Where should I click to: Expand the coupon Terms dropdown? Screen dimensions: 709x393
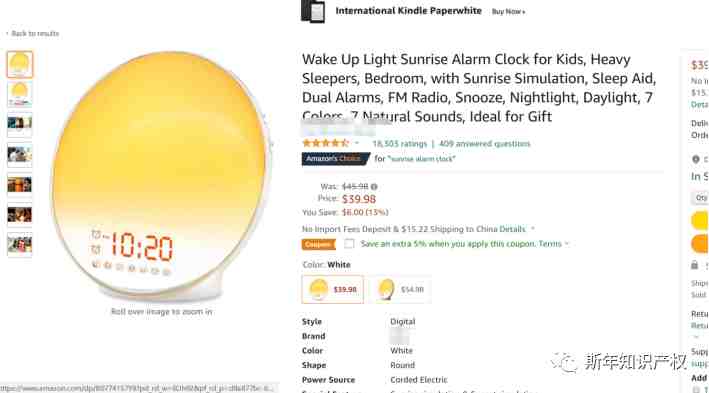coord(567,244)
